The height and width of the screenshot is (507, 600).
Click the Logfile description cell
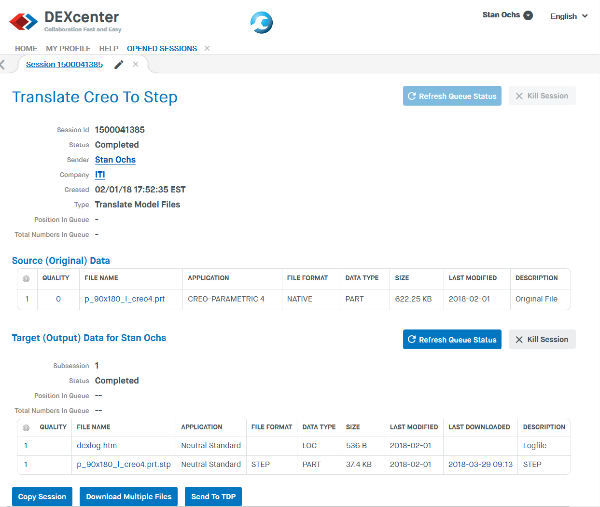pos(535,445)
